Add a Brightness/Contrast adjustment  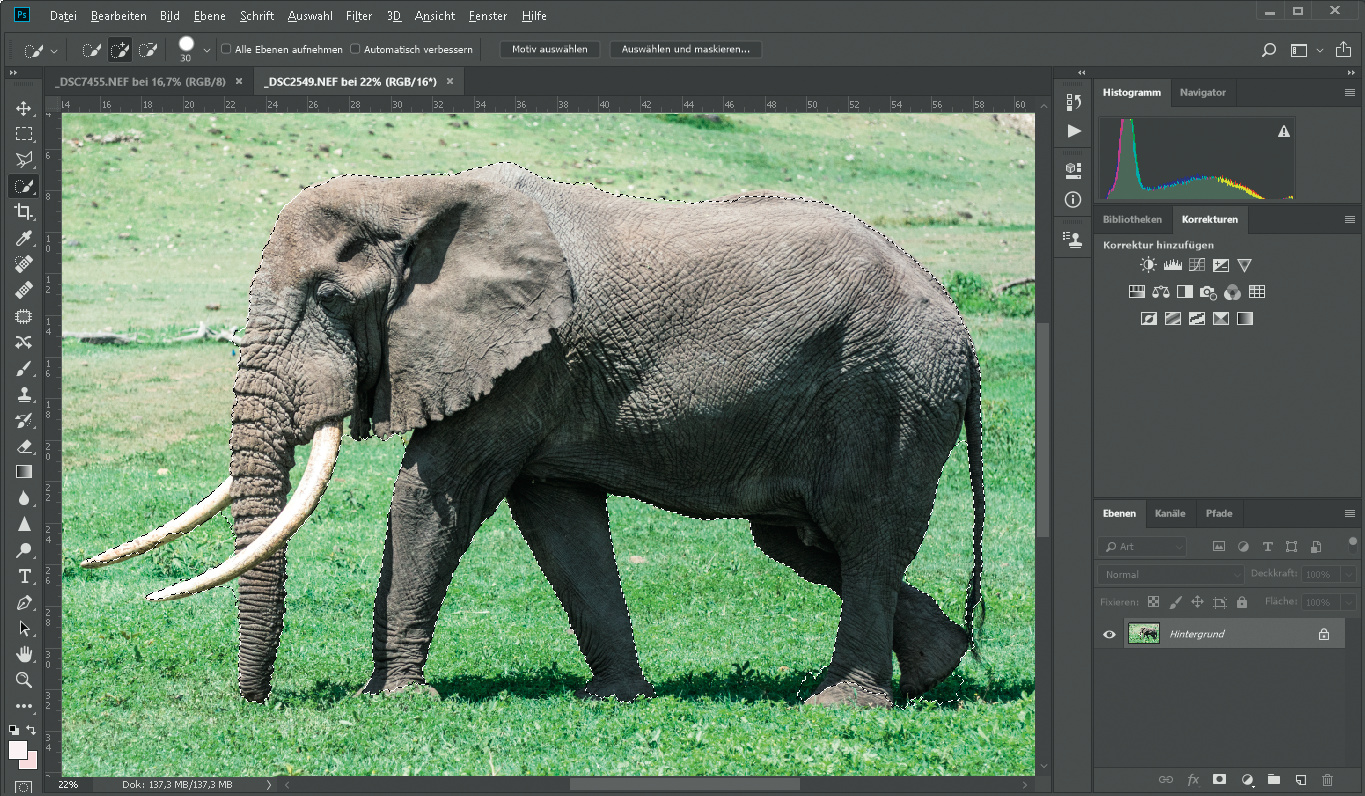[x=1147, y=266]
